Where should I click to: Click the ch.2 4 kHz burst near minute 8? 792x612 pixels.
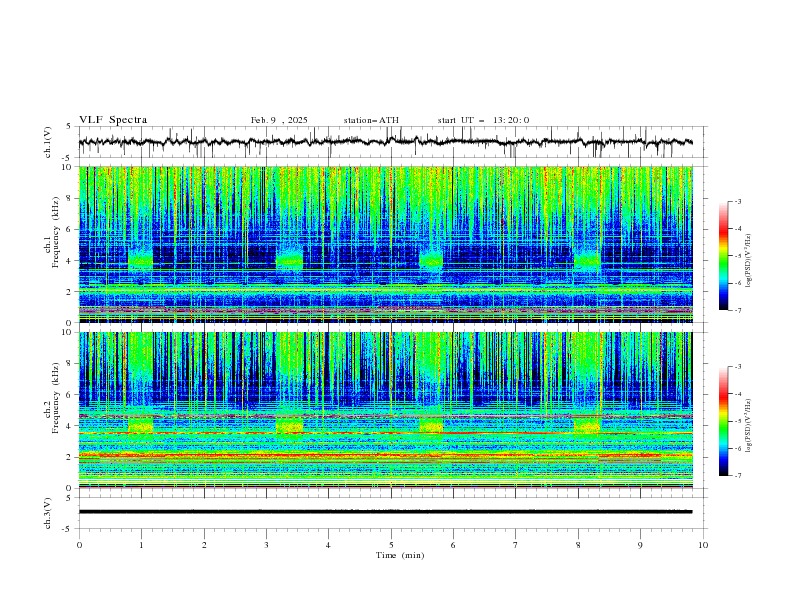coord(587,426)
